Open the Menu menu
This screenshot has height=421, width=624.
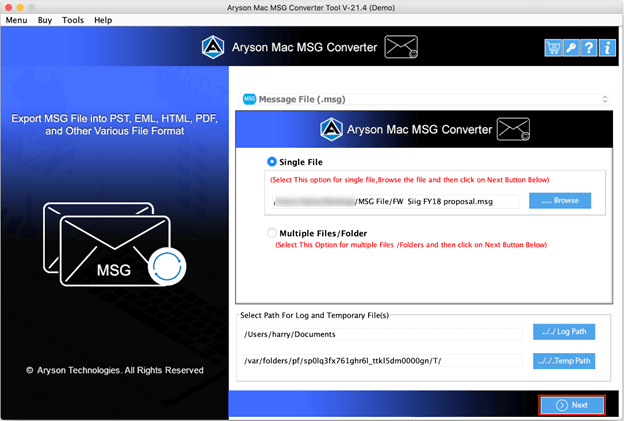(x=16, y=20)
